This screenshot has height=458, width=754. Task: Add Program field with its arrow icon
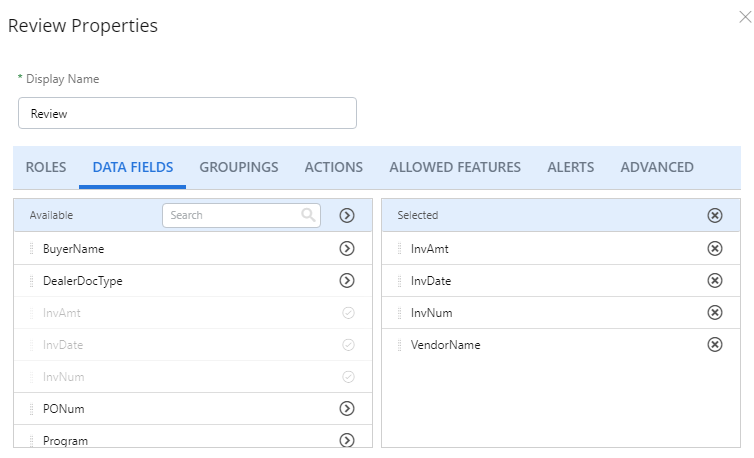click(x=347, y=440)
